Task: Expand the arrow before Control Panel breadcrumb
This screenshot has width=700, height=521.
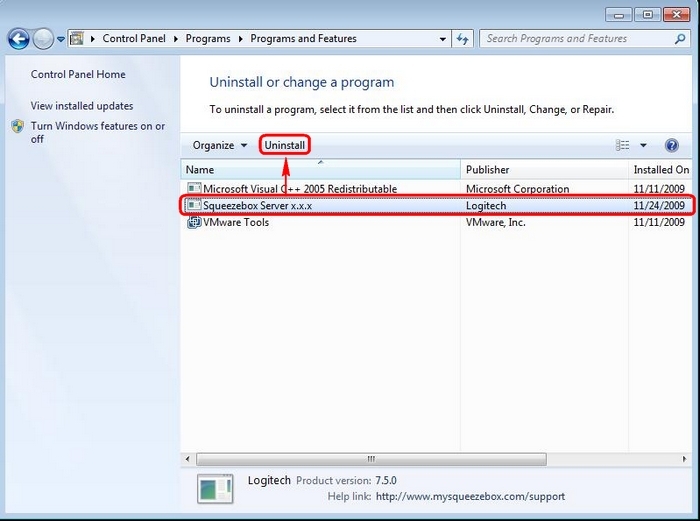Action: click(93, 39)
